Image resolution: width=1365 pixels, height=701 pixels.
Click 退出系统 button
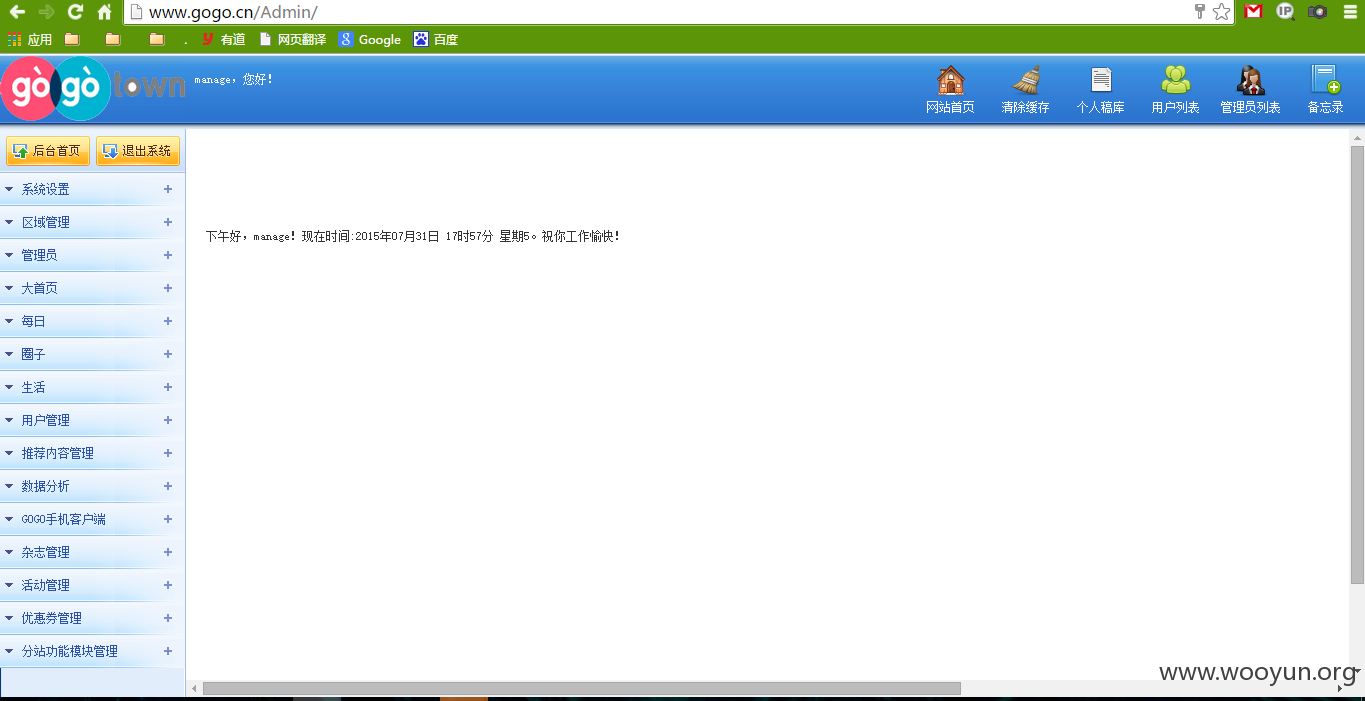tap(138, 151)
